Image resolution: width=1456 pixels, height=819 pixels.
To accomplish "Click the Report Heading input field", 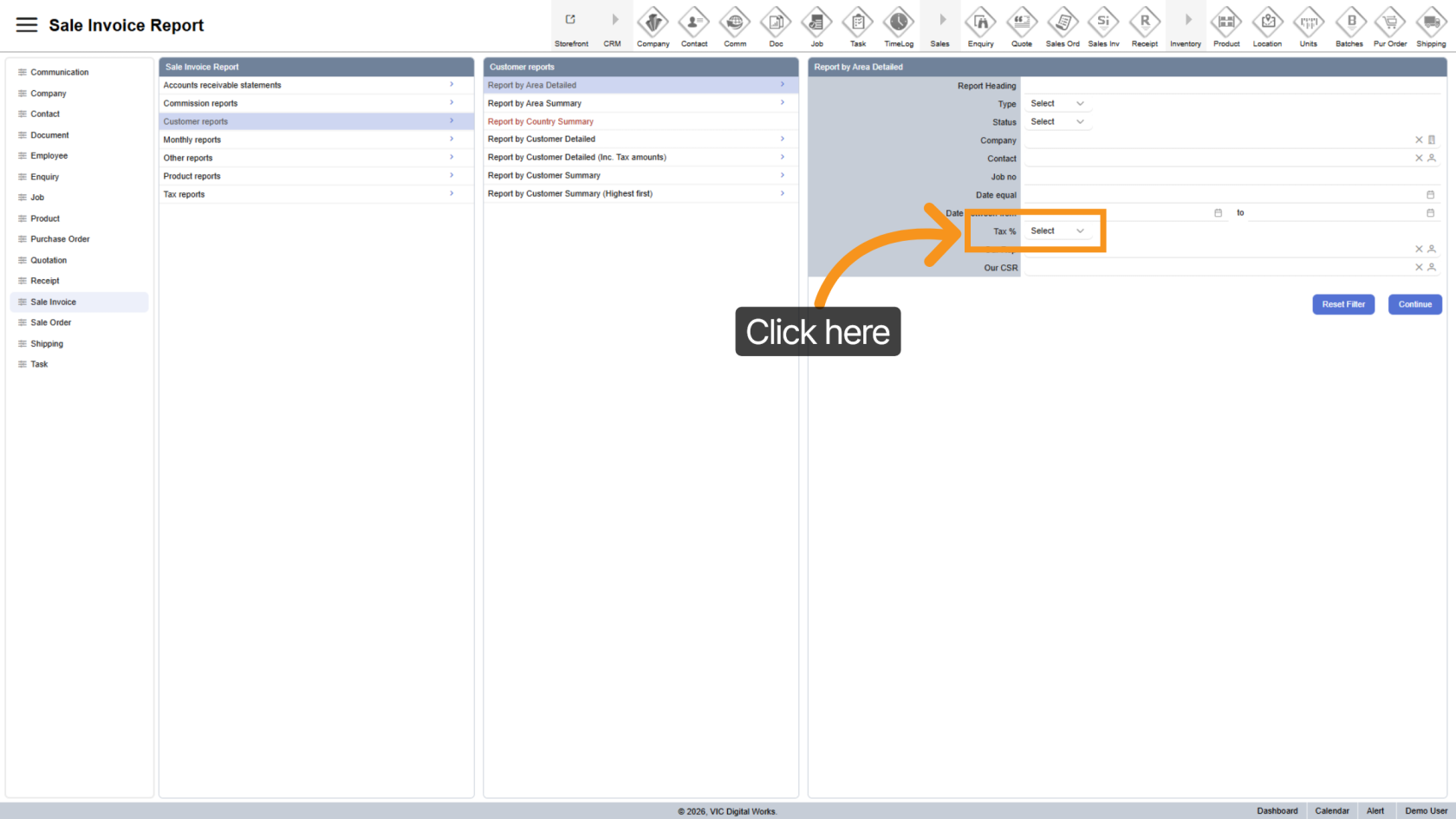I will (x=1231, y=86).
